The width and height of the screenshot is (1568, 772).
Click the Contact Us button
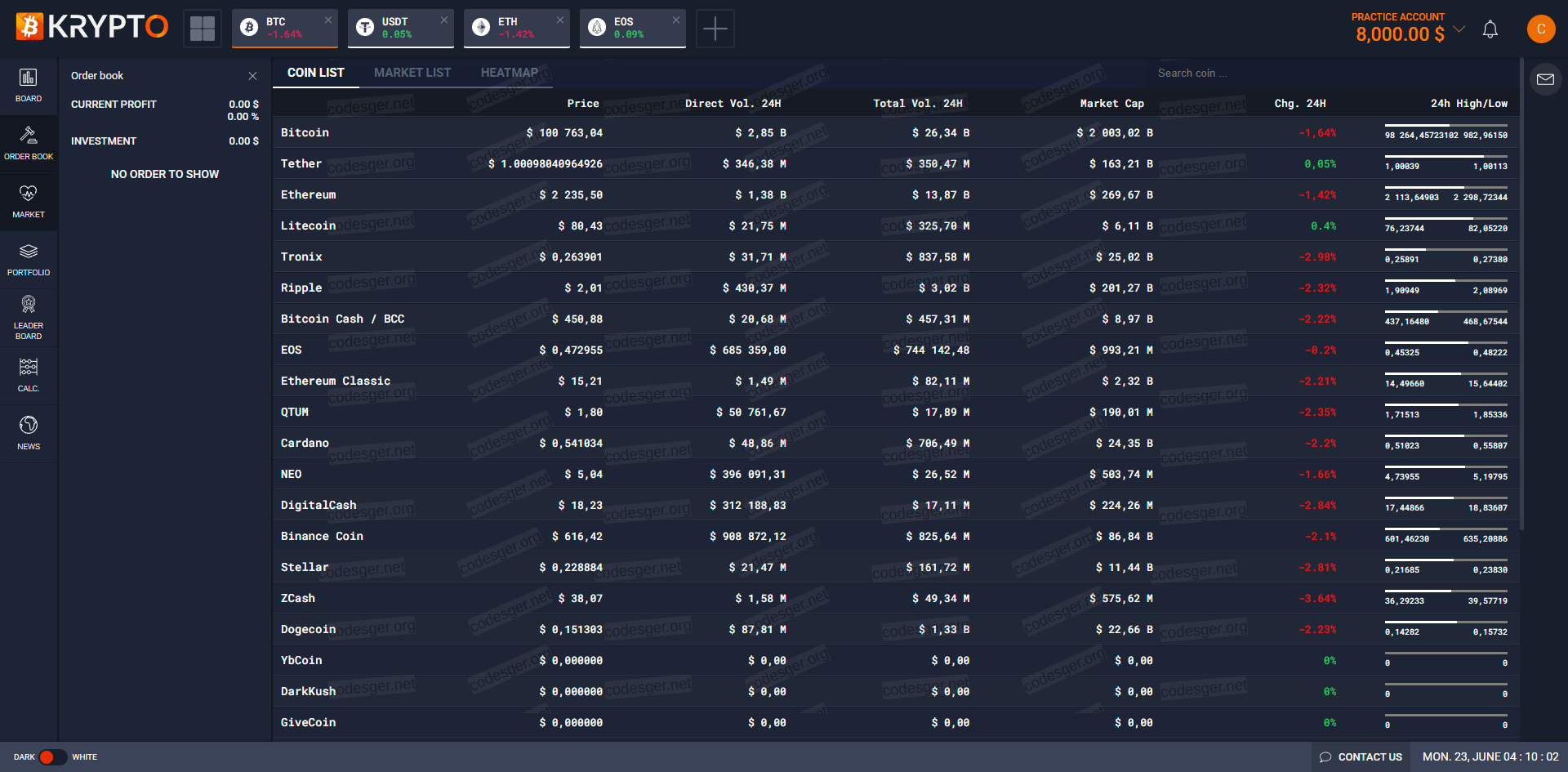pyautogui.click(x=1361, y=756)
